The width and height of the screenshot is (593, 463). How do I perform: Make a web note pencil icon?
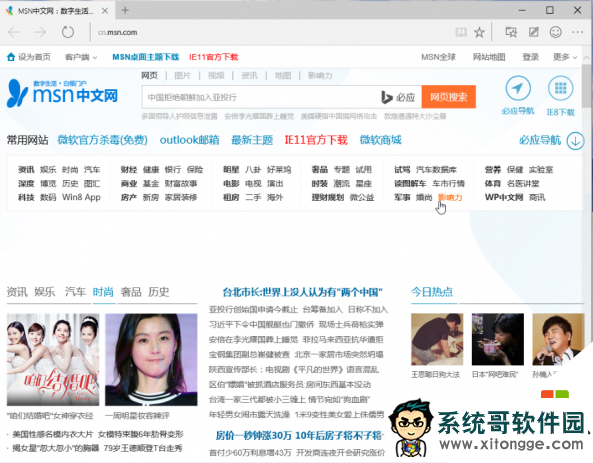pos(534,32)
